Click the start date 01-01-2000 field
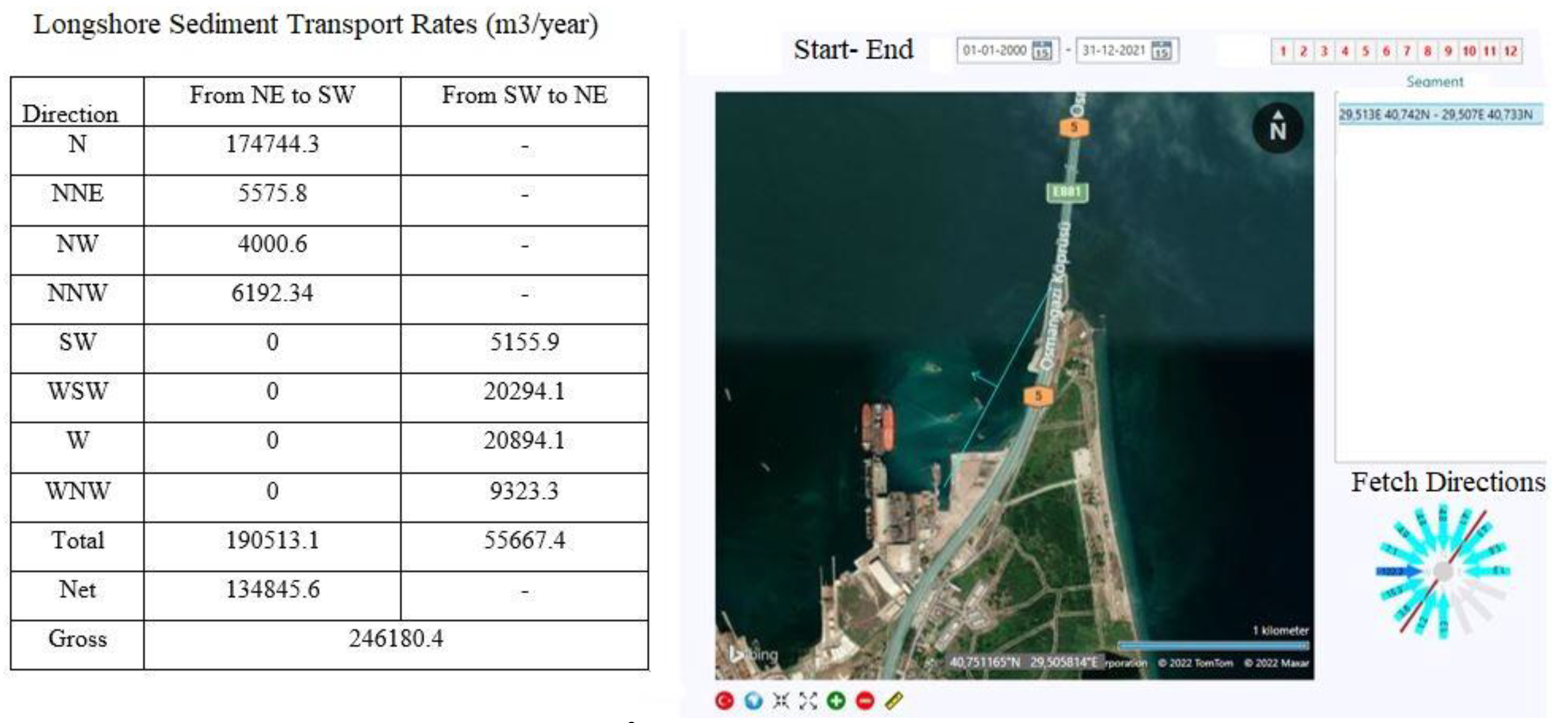The width and height of the screenshot is (1568, 723). click(x=995, y=51)
